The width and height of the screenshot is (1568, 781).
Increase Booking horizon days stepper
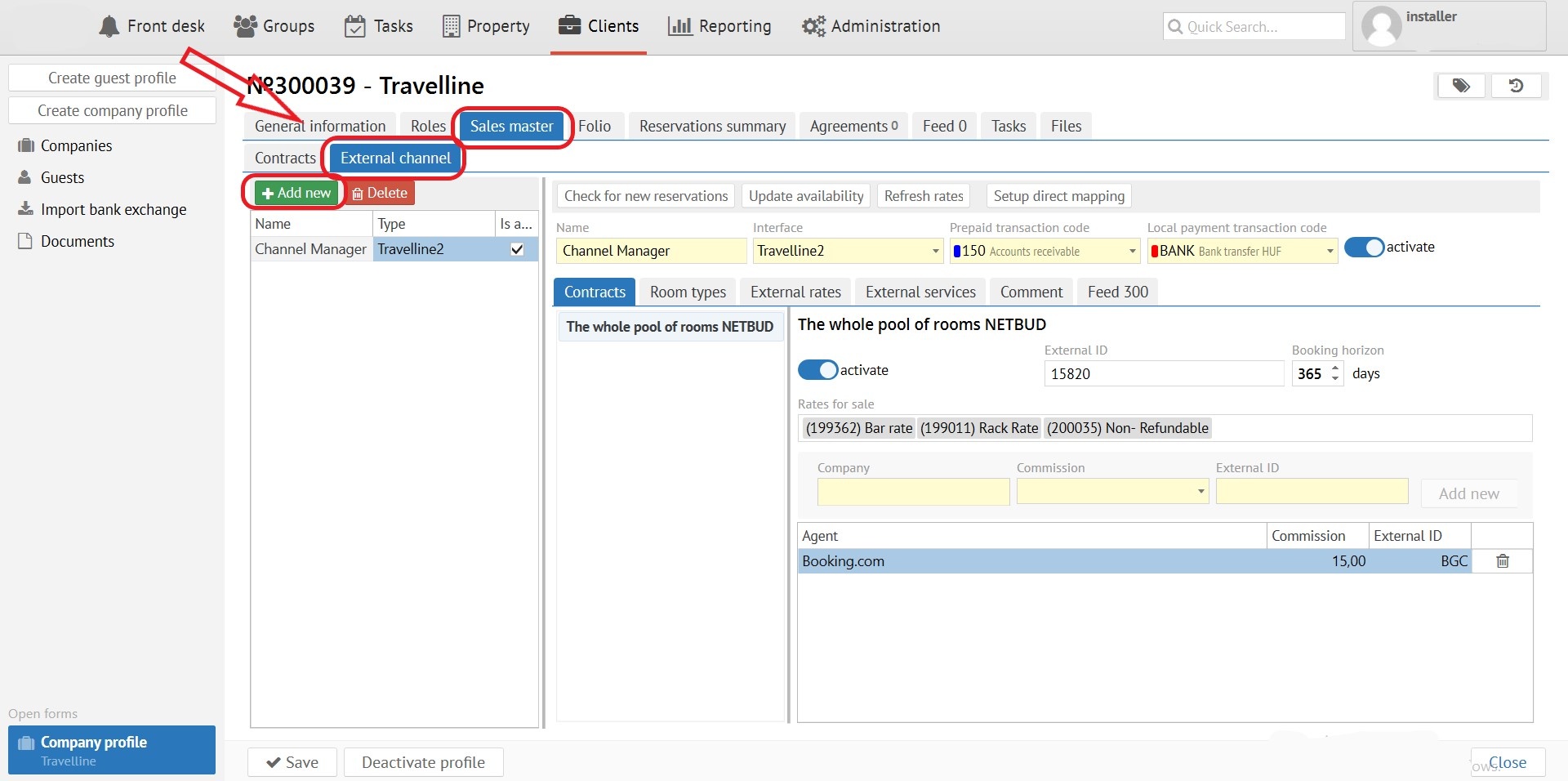click(1335, 368)
